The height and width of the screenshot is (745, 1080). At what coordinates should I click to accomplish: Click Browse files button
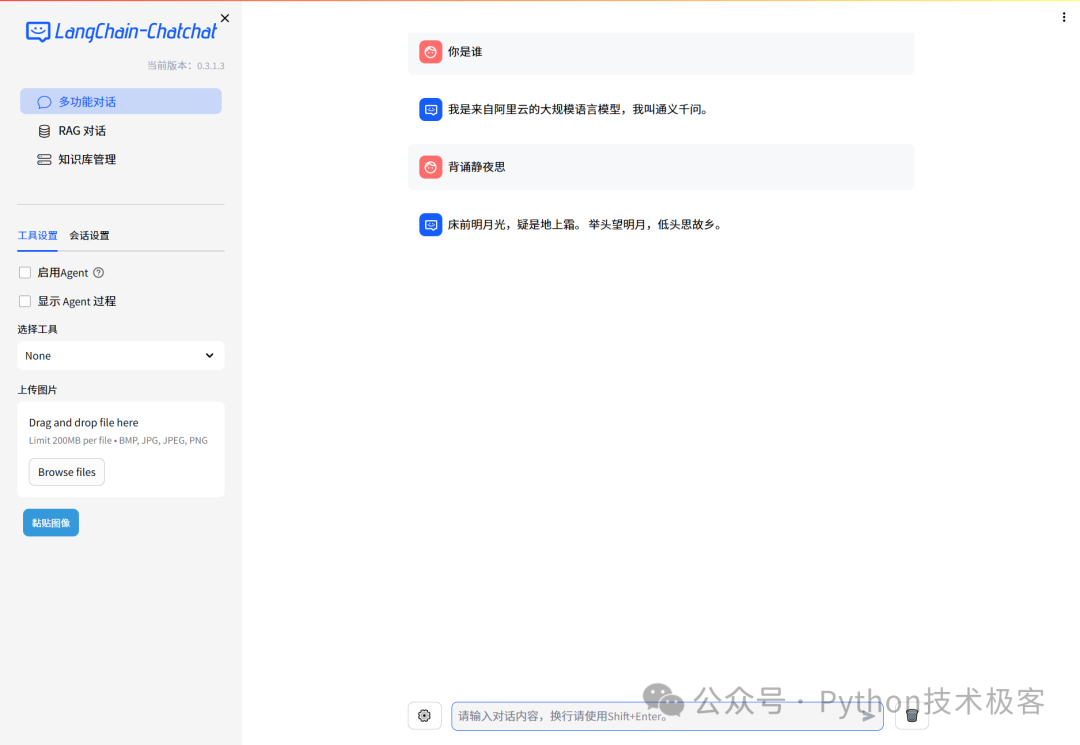tap(67, 472)
